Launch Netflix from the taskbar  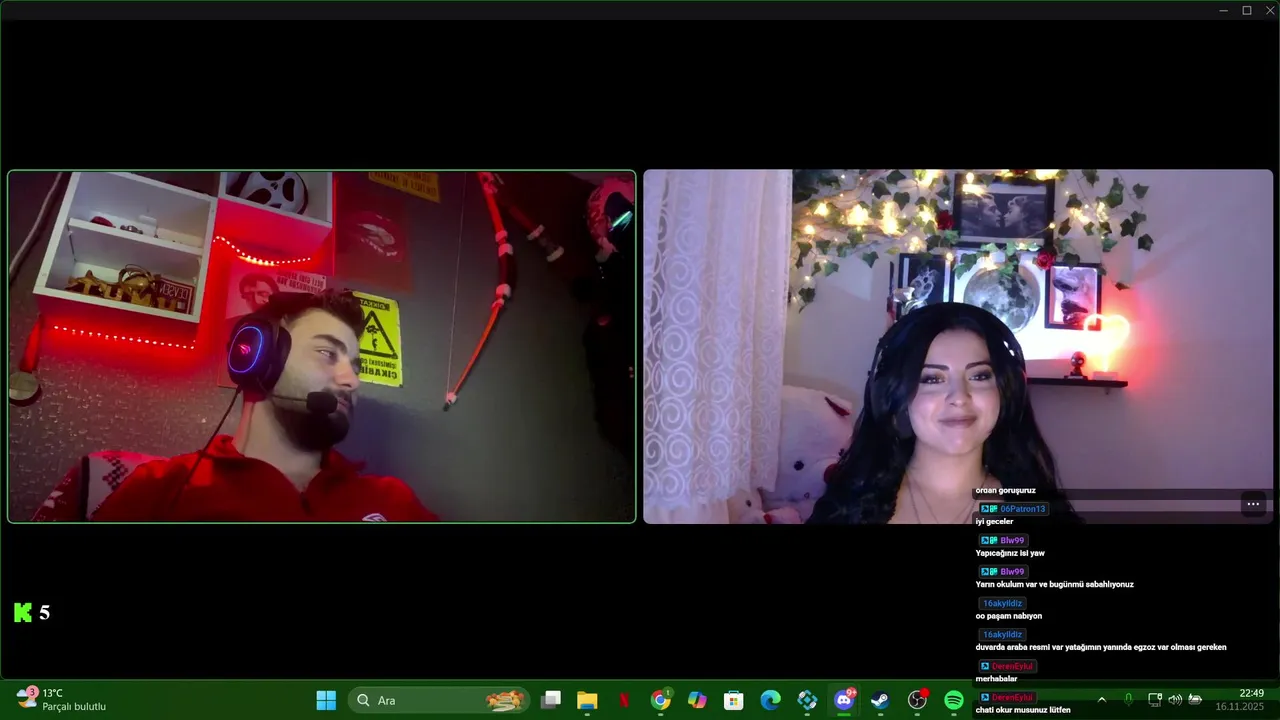[624, 700]
